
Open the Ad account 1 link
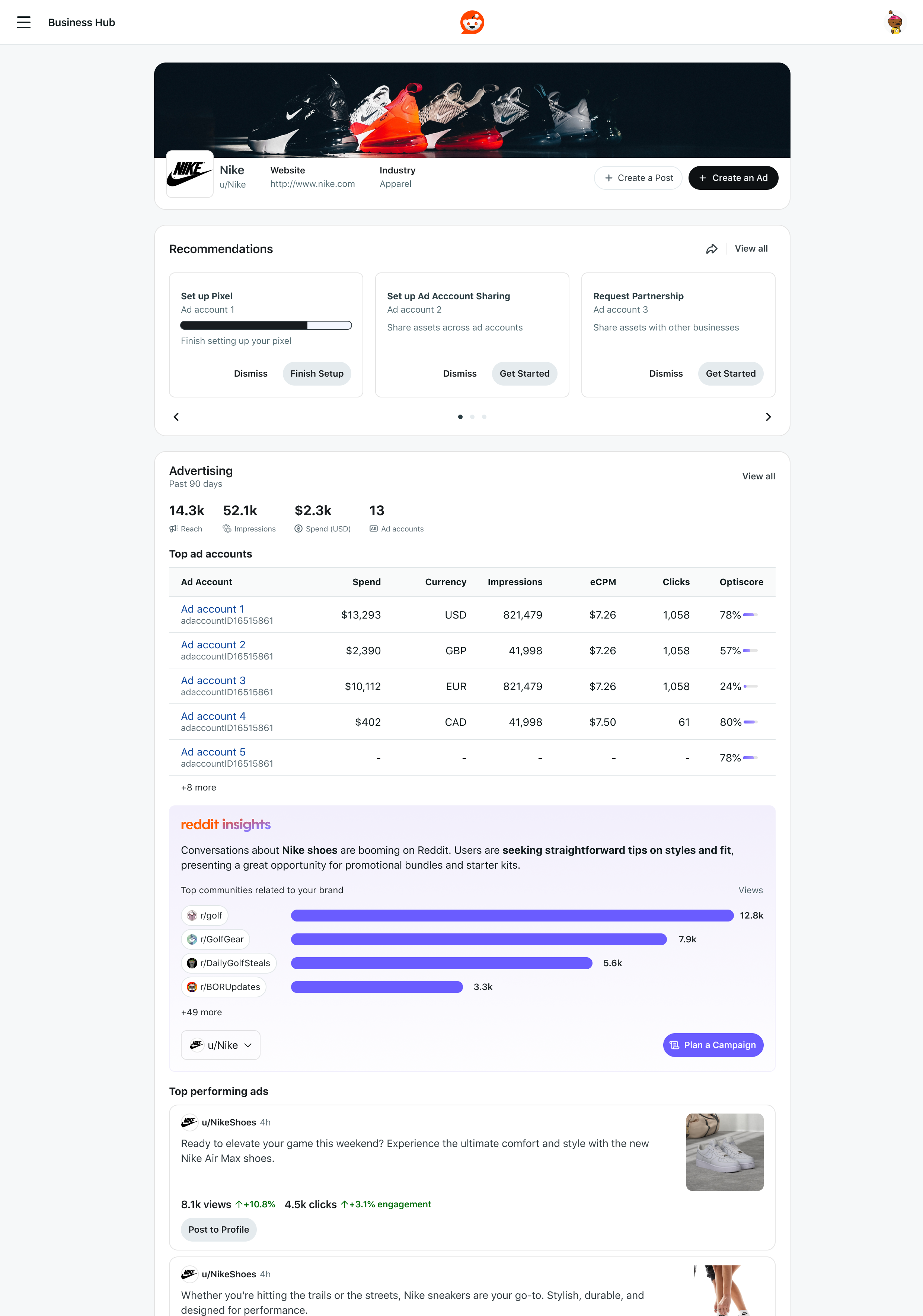212,609
